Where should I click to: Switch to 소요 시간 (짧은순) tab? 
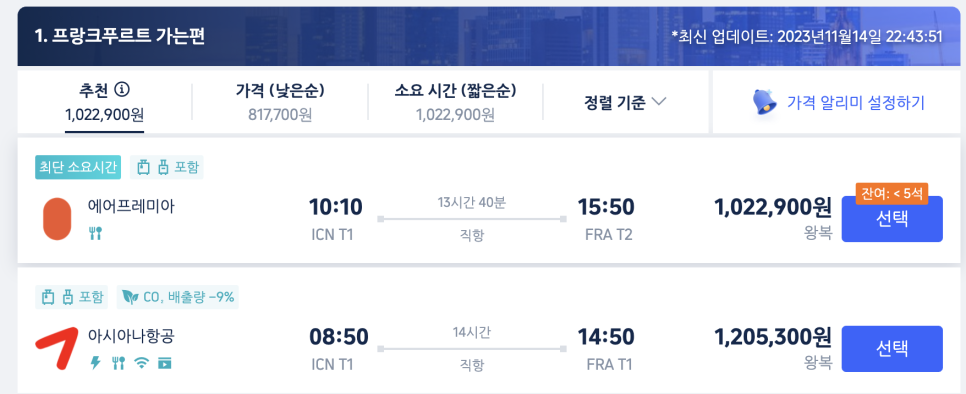point(455,102)
